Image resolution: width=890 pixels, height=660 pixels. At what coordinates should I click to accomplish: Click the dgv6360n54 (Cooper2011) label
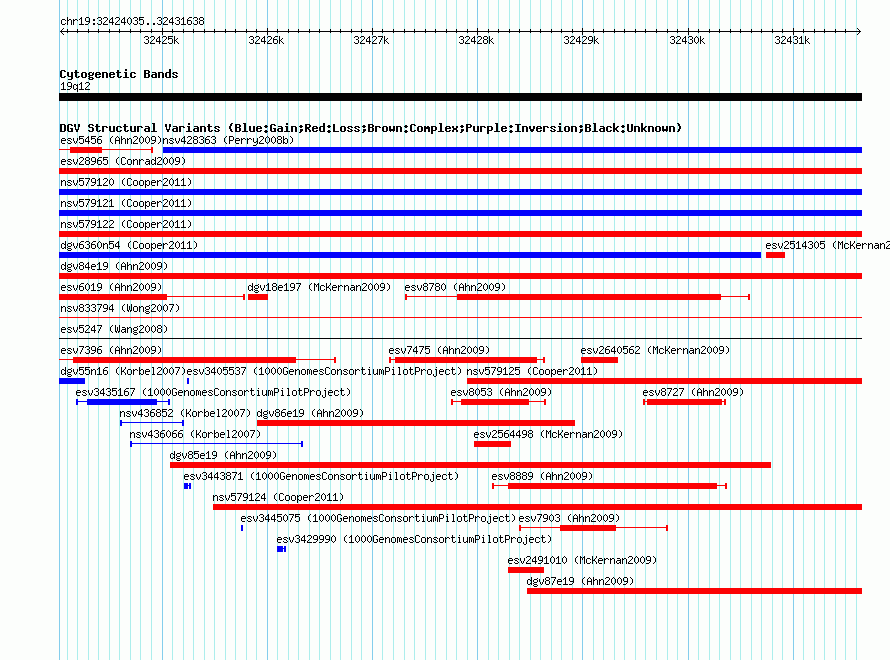tap(129, 245)
